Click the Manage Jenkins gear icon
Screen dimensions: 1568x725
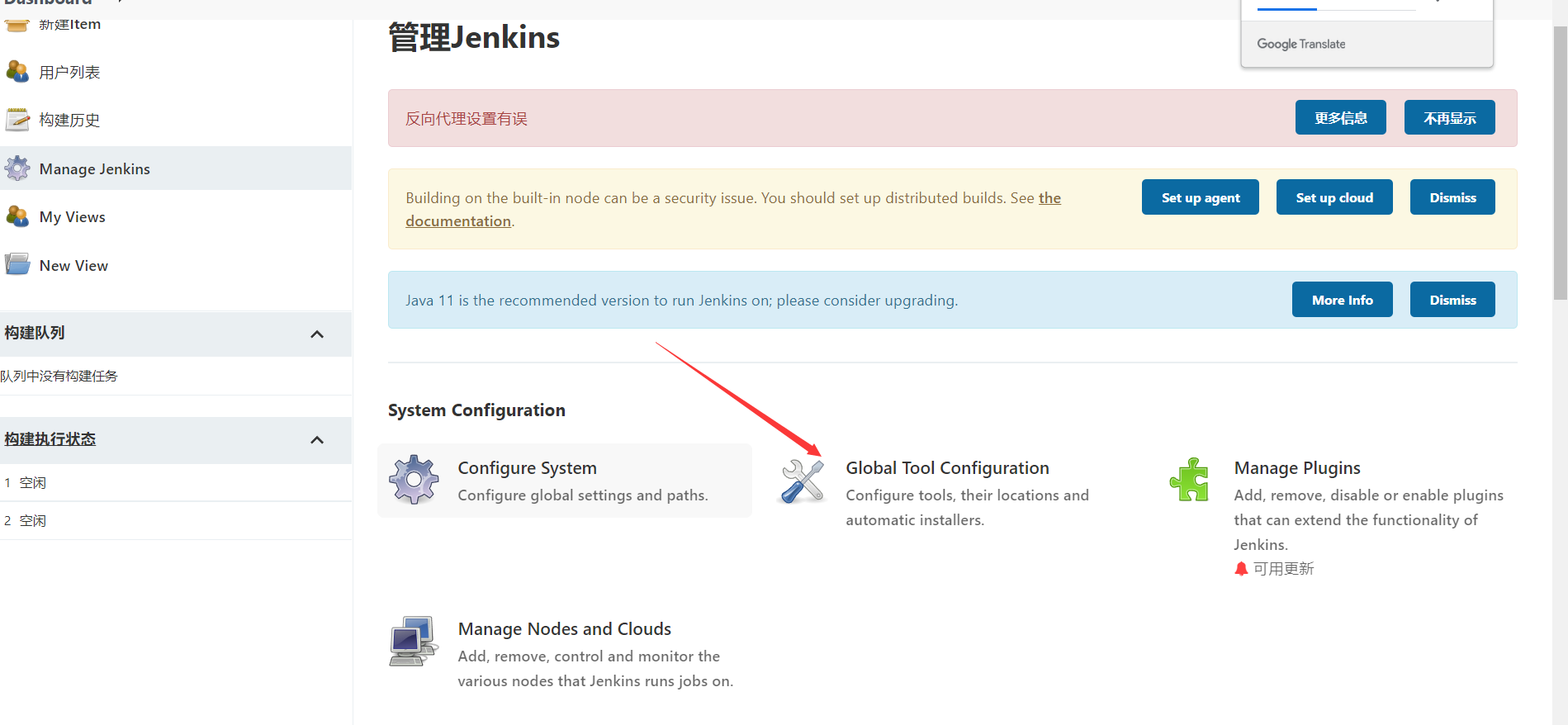click(x=17, y=168)
